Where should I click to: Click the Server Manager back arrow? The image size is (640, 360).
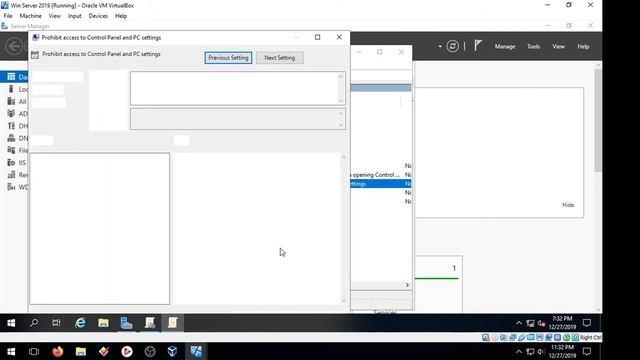(x=14, y=46)
